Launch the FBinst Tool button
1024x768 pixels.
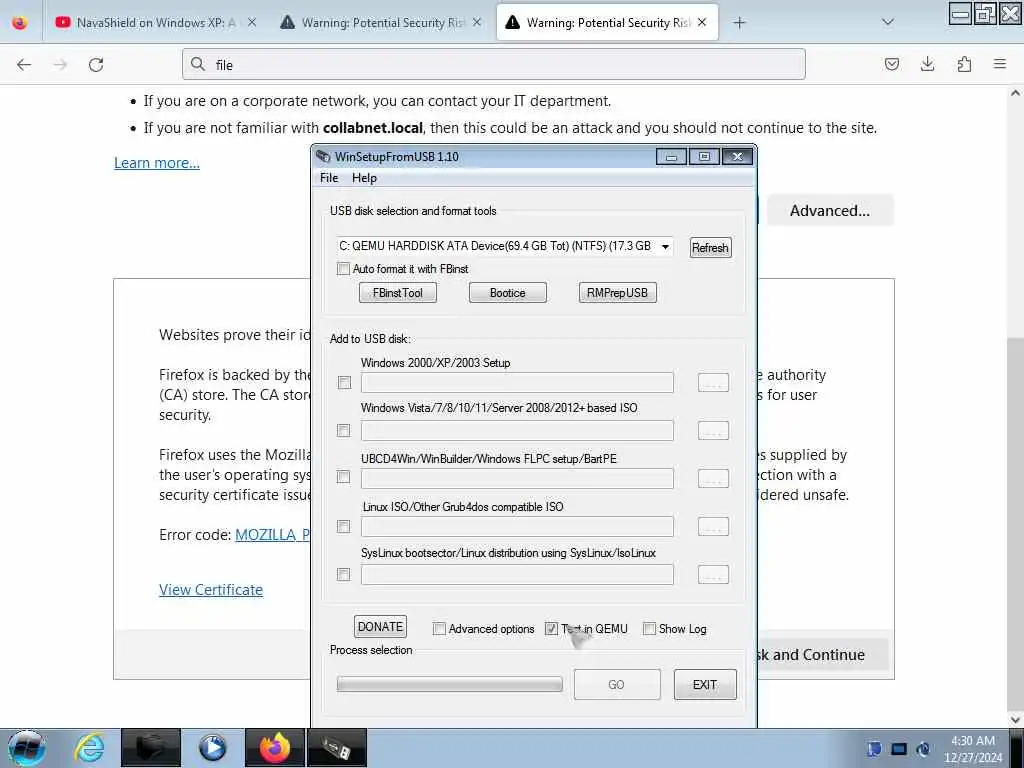[x=398, y=293]
